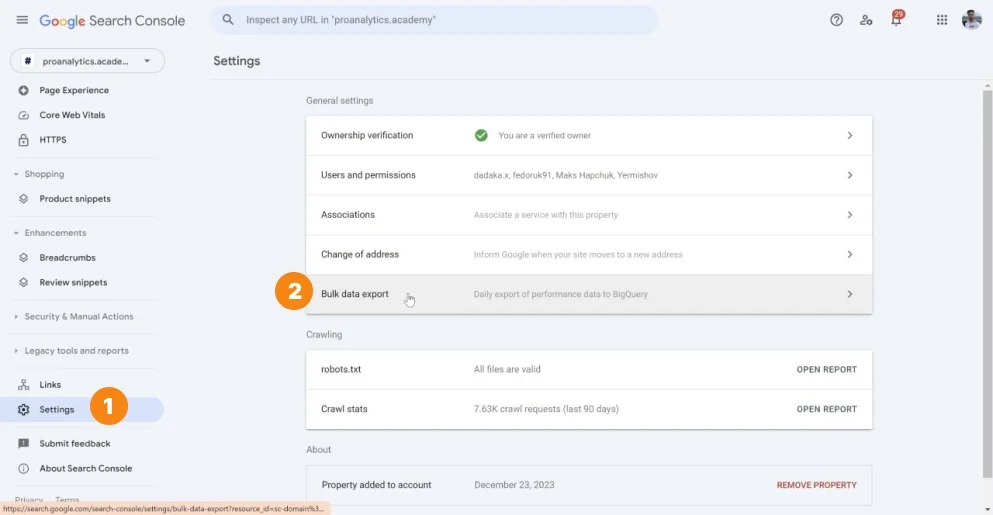The width and height of the screenshot is (993, 515).
Task: Collapse the Enhancements section
Action: point(16,232)
